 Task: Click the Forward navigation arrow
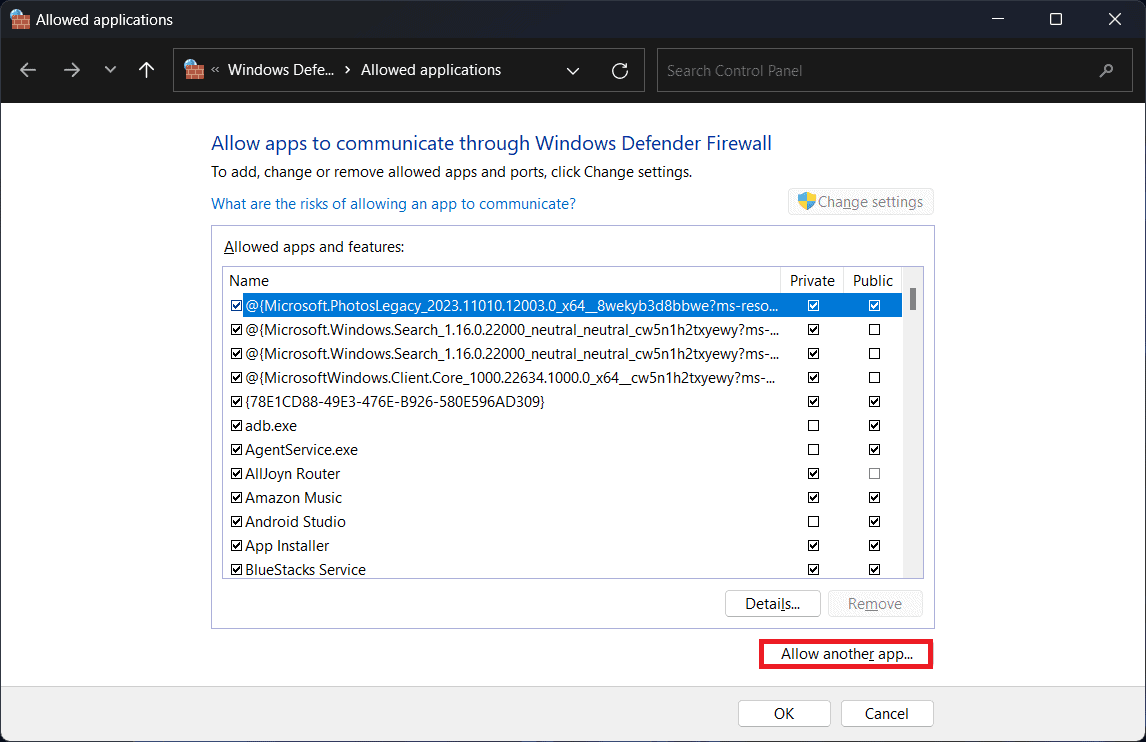point(71,70)
